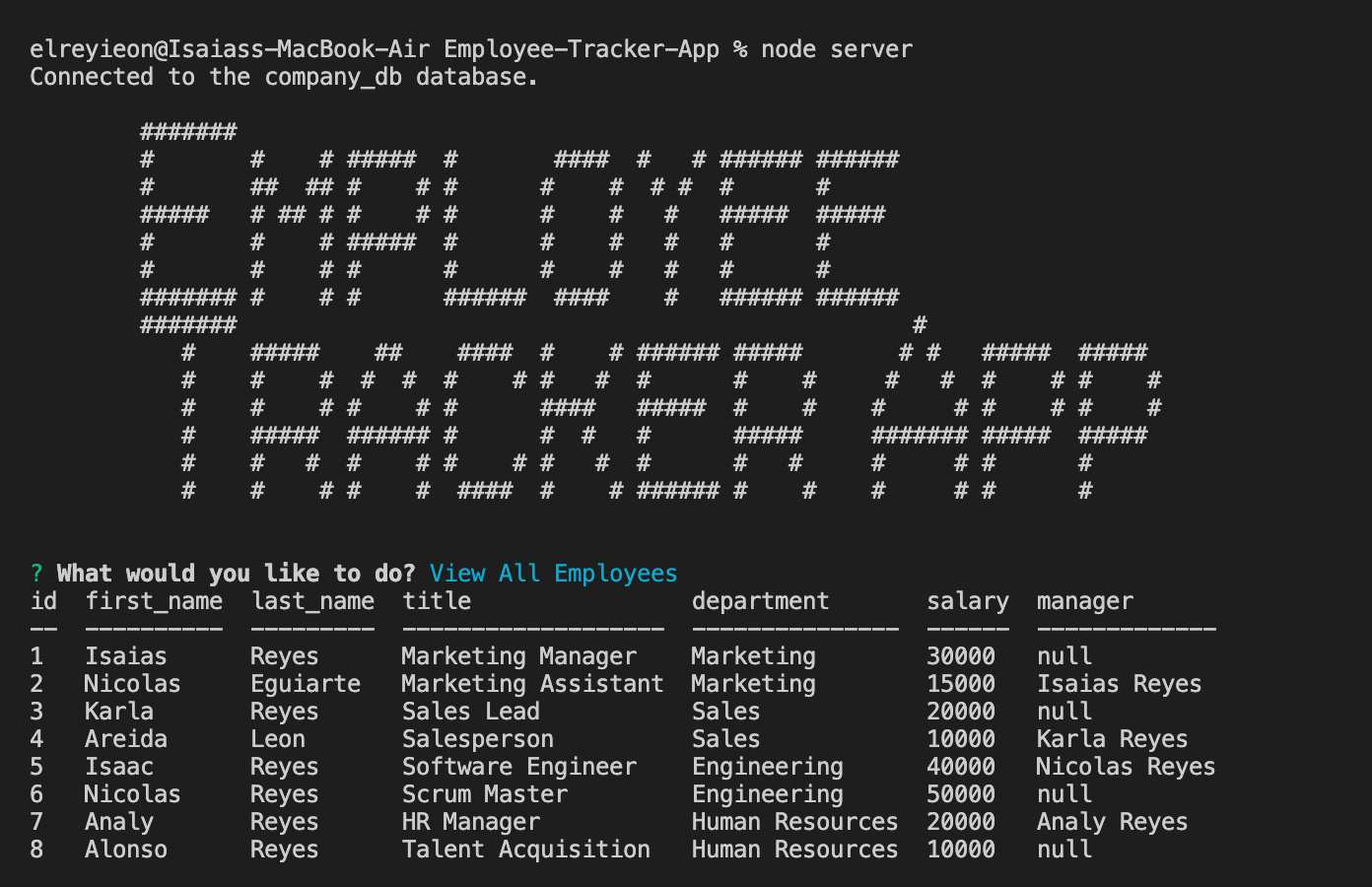Screen dimensions: 1372x887
Task: Click manager cell 'Nicolas Reyes'
Action: 1127,767
